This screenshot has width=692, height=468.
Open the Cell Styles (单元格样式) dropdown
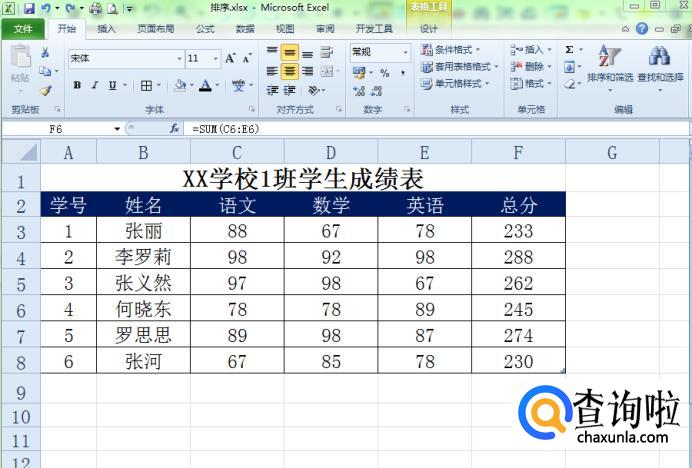[x=455, y=83]
